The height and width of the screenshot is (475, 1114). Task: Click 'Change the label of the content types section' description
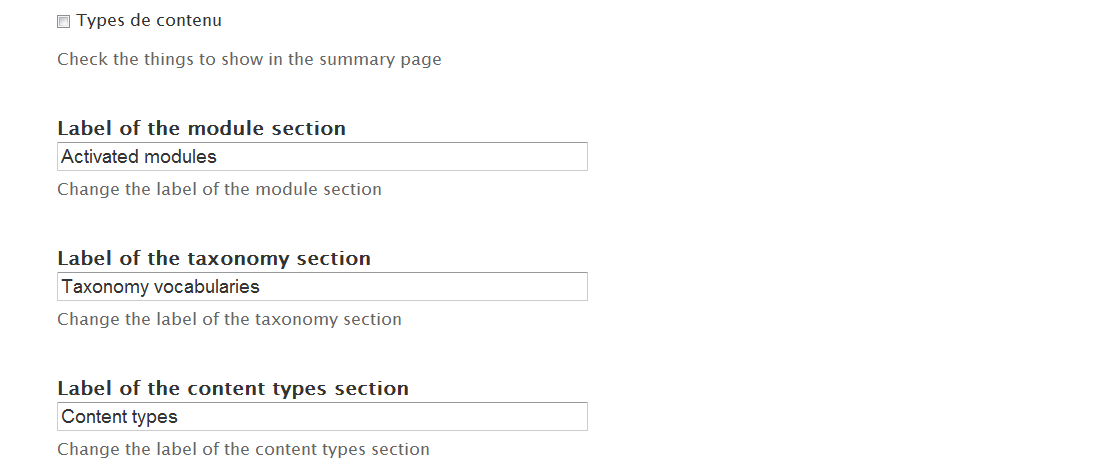coord(243,449)
